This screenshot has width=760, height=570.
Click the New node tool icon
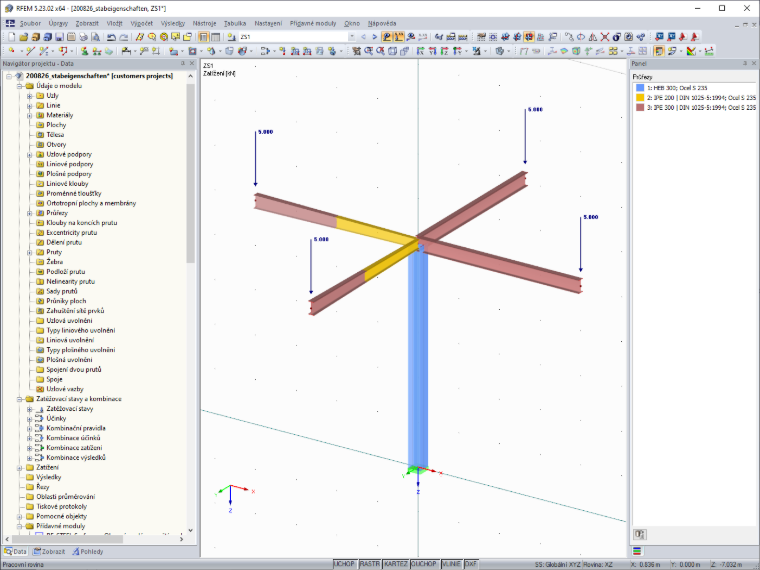[12, 51]
